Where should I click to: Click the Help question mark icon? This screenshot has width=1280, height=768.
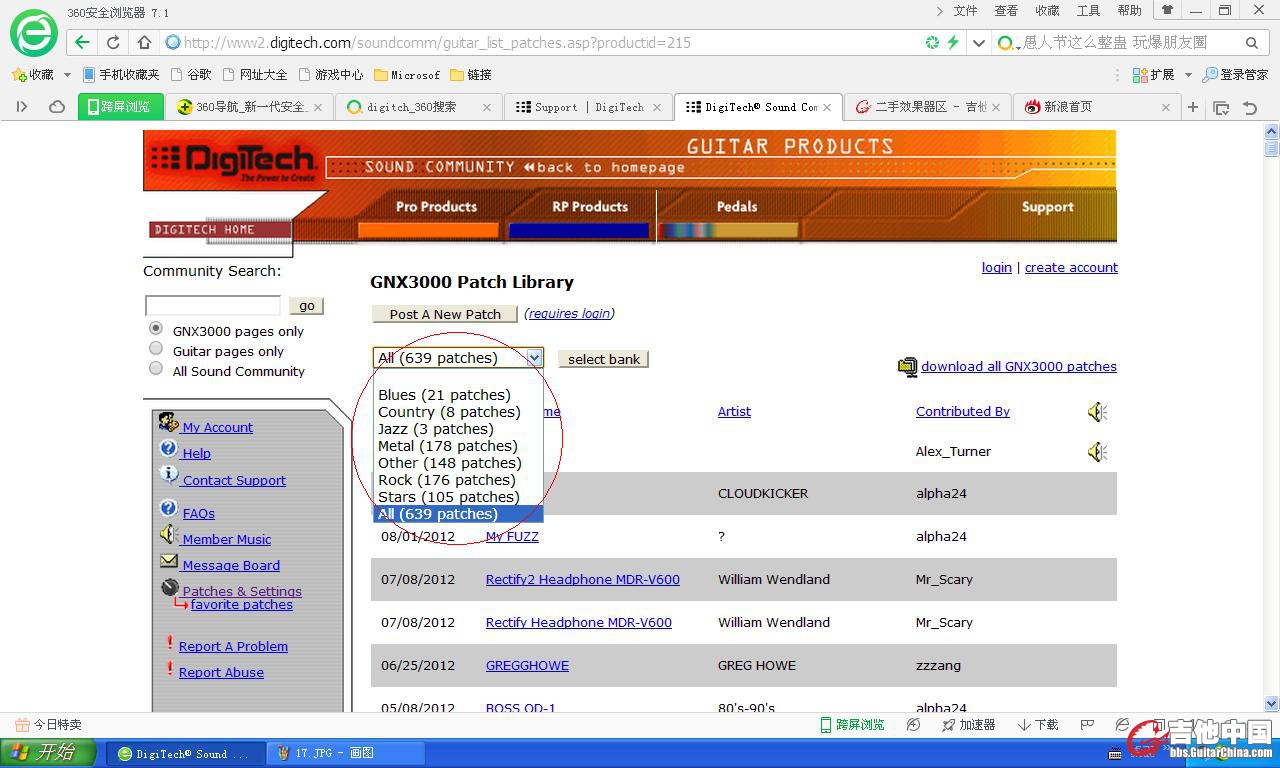click(x=168, y=449)
